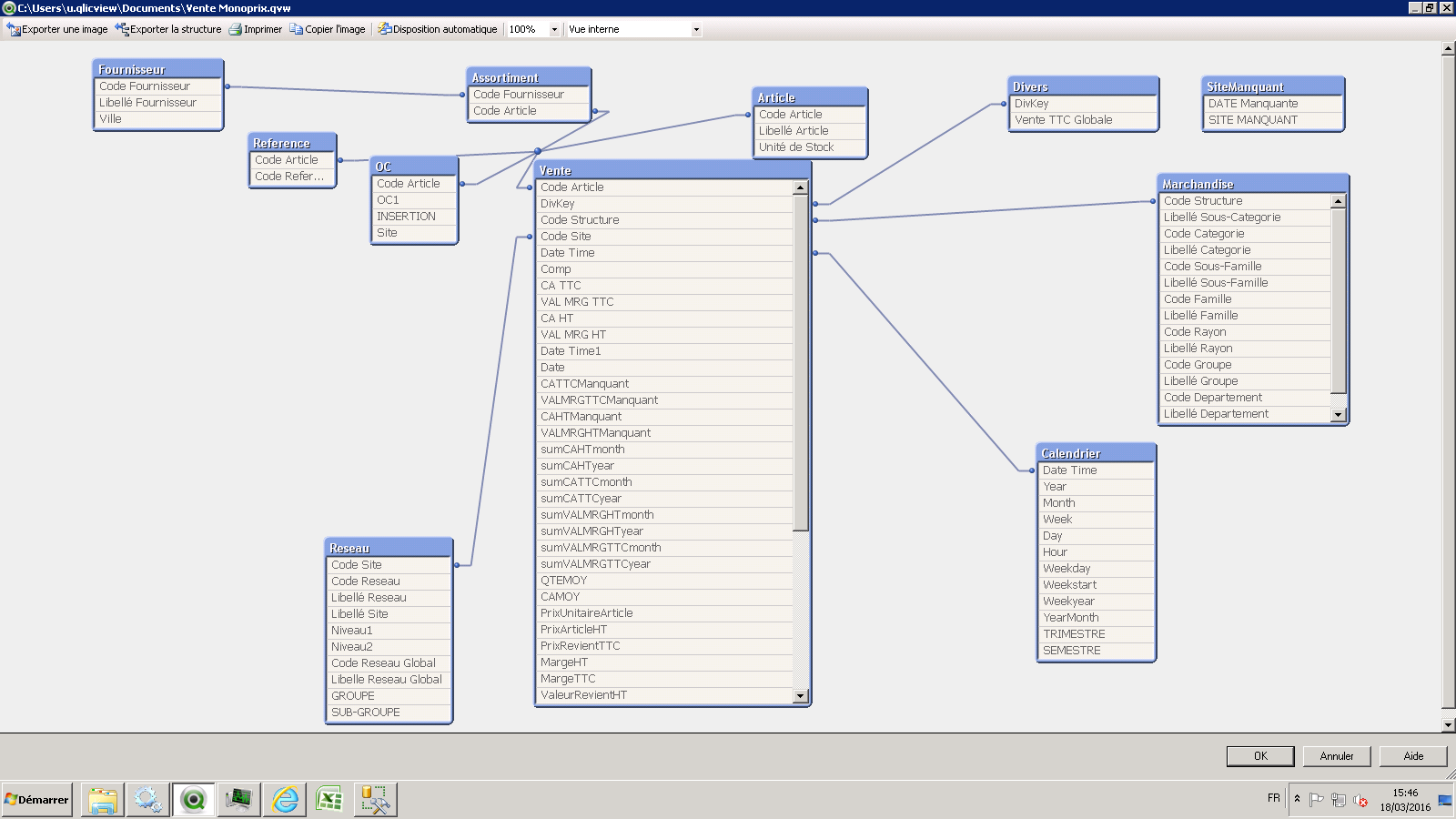This screenshot has width=1456, height=819.
Task: Click Vente TTC Globale field
Action: (x=1083, y=120)
